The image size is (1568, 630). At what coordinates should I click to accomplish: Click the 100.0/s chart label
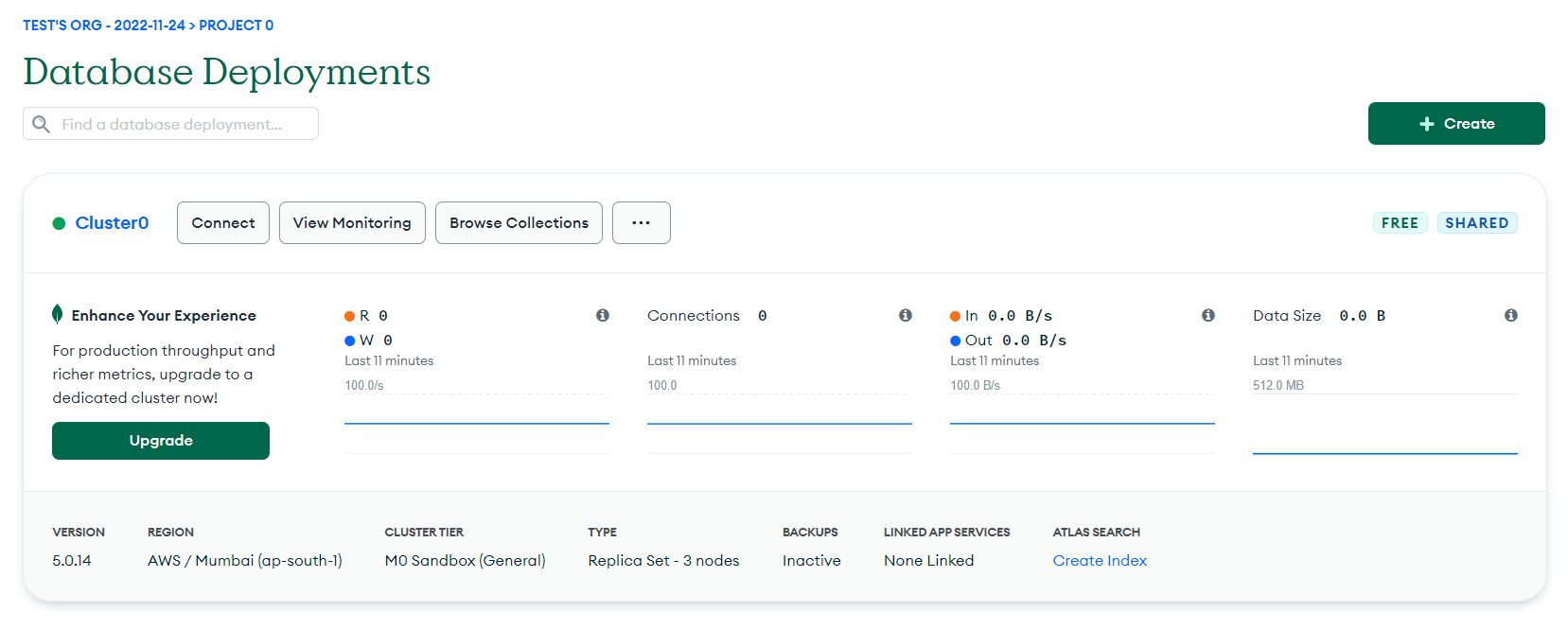364,385
